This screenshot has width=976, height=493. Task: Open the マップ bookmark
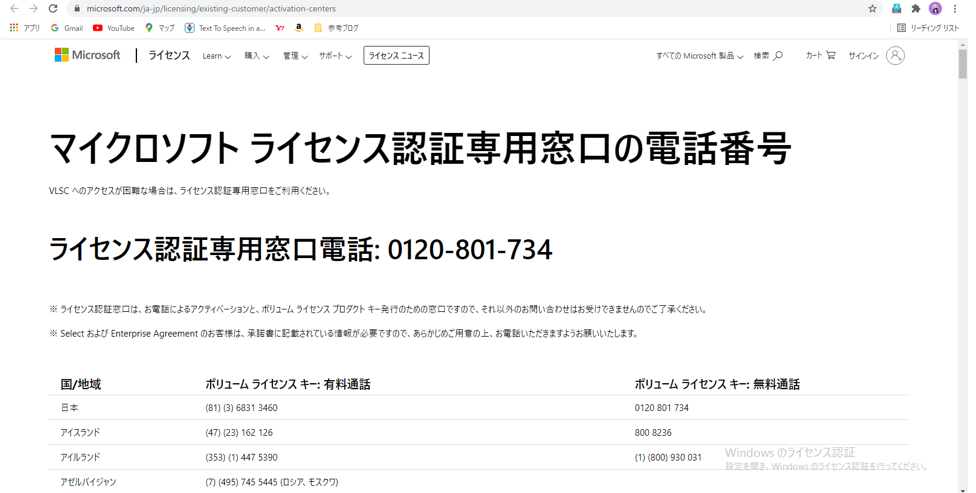pyautogui.click(x=159, y=28)
